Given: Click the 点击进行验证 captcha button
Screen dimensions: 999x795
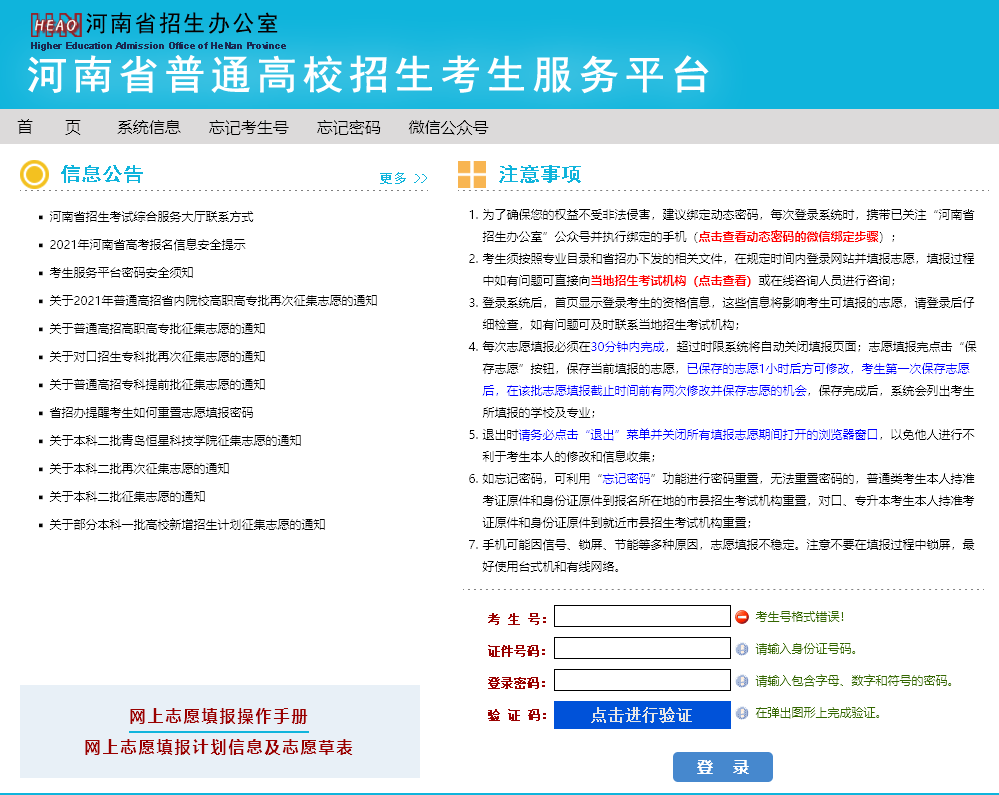Looking at the screenshot, I should tap(641, 715).
